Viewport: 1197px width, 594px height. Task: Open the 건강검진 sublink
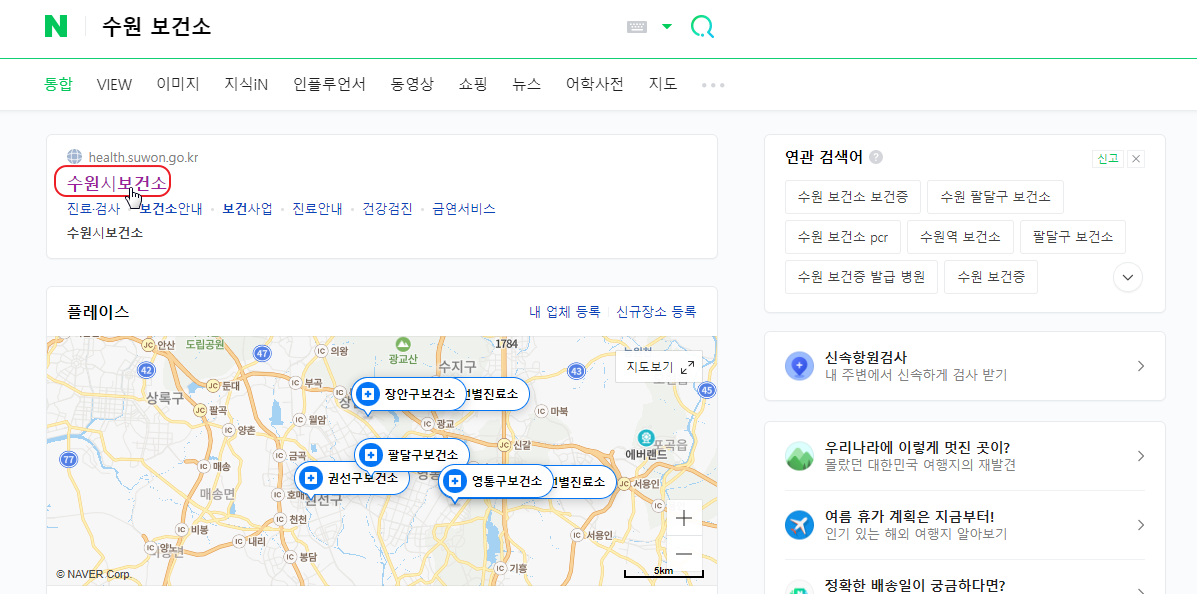(x=387, y=208)
